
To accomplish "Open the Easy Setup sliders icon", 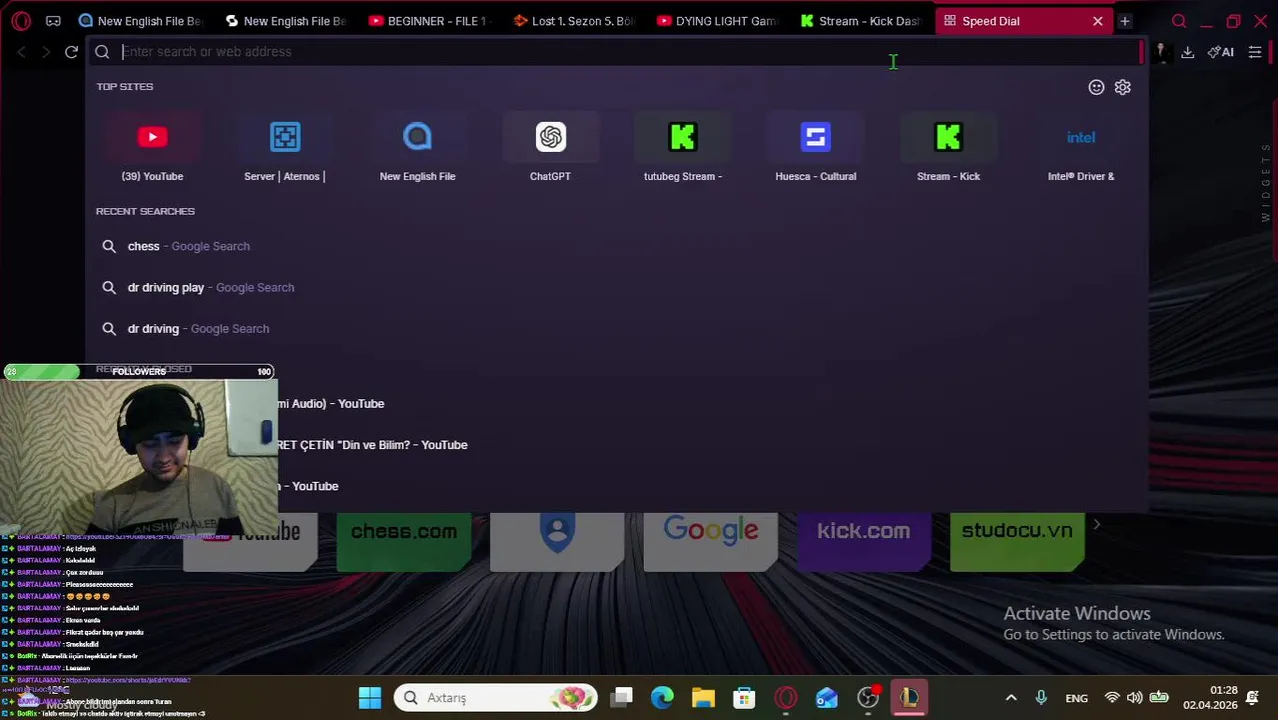I will point(1255,52).
